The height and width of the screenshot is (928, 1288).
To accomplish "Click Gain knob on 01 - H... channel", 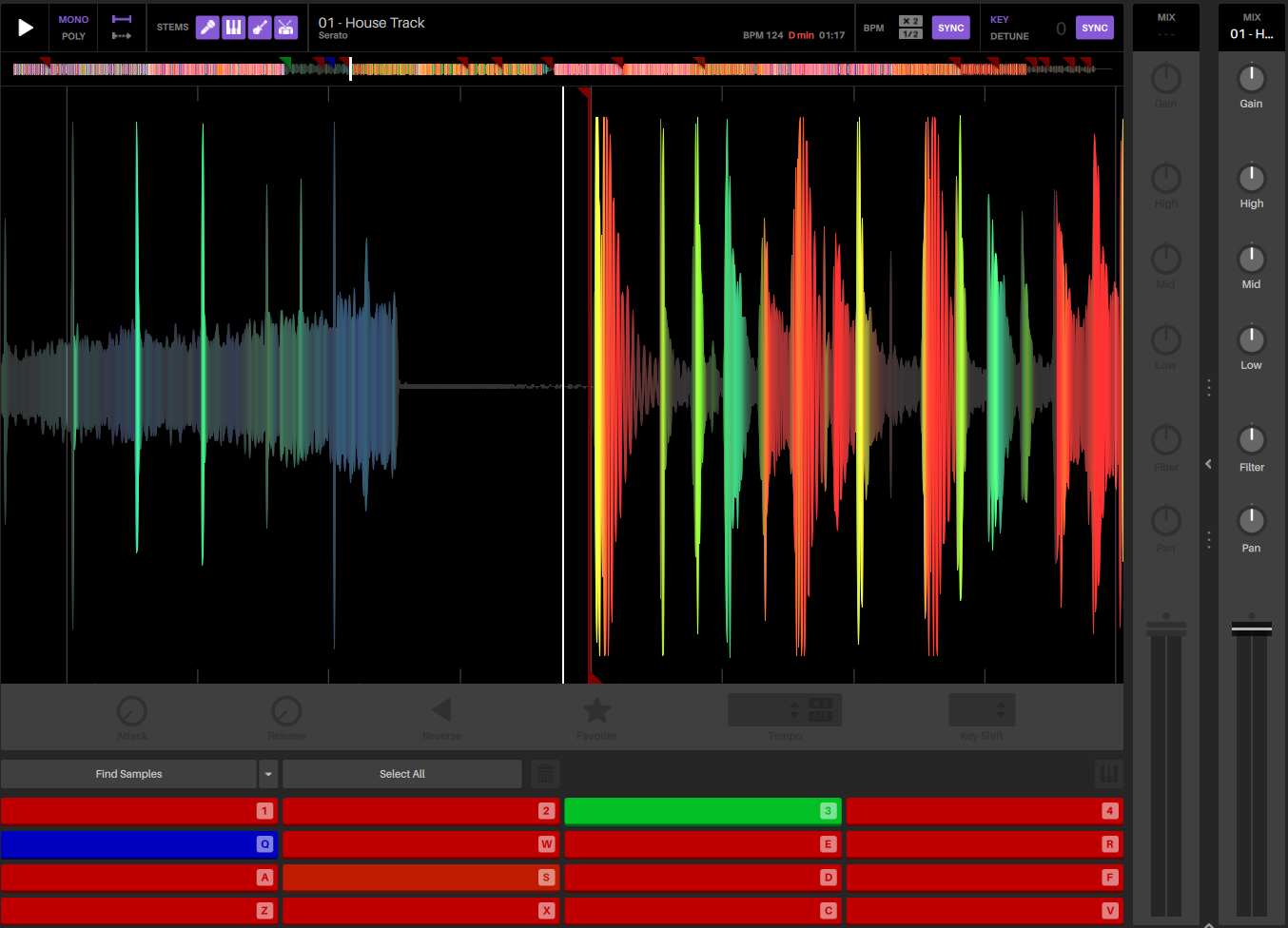I will pos(1251,78).
